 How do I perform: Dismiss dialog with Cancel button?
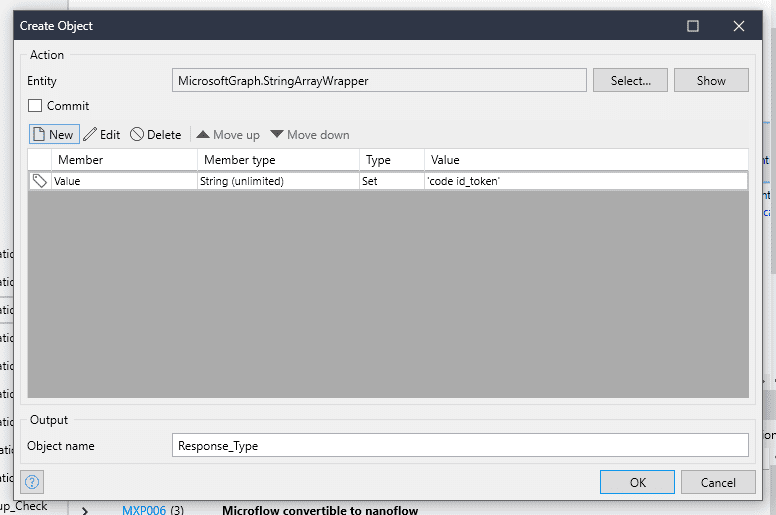(x=718, y=482)
